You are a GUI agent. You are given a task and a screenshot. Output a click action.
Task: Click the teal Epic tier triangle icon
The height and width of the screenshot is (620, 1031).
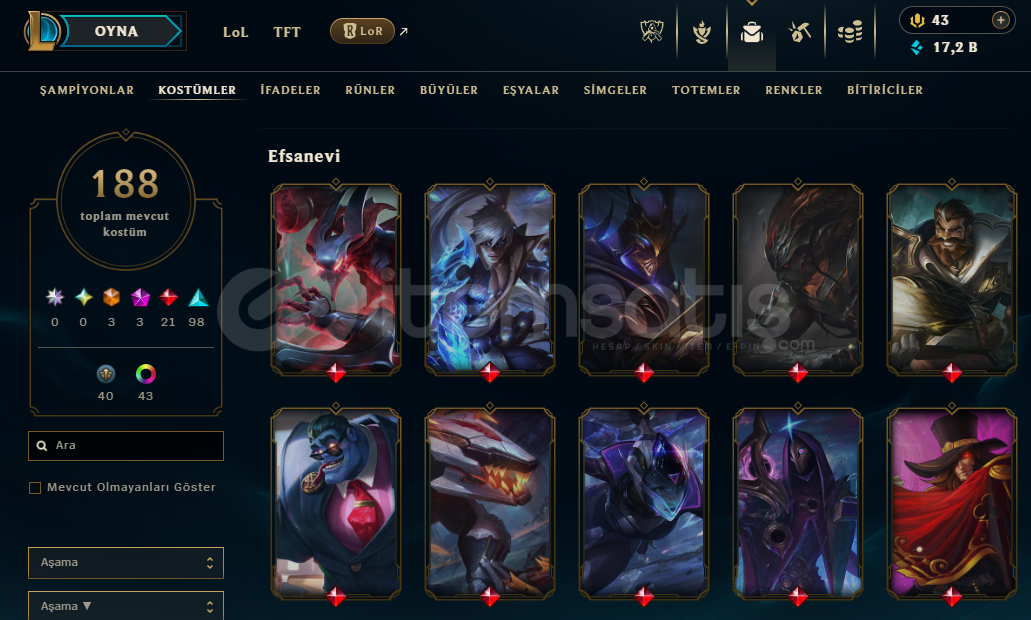(198, 298)
